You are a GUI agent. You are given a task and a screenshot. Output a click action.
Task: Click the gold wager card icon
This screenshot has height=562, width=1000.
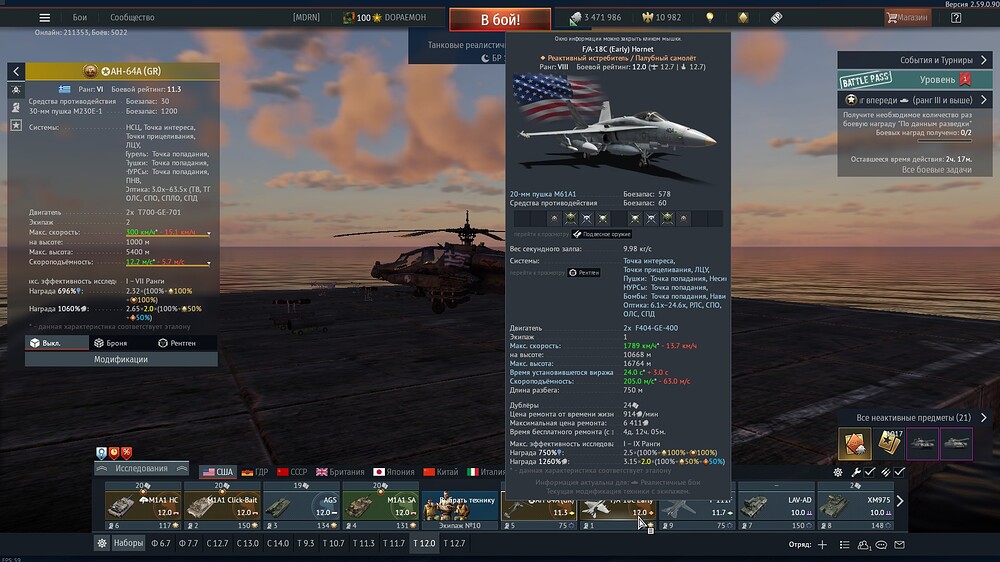coord(889,443)
